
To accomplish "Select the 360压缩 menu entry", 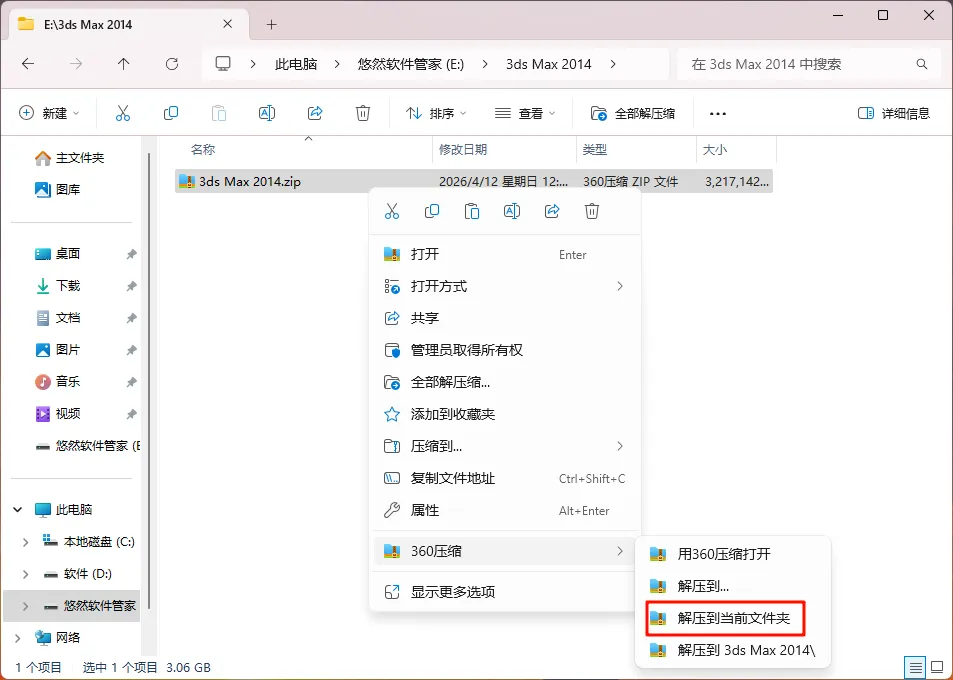I will click(x=505, y=551).
